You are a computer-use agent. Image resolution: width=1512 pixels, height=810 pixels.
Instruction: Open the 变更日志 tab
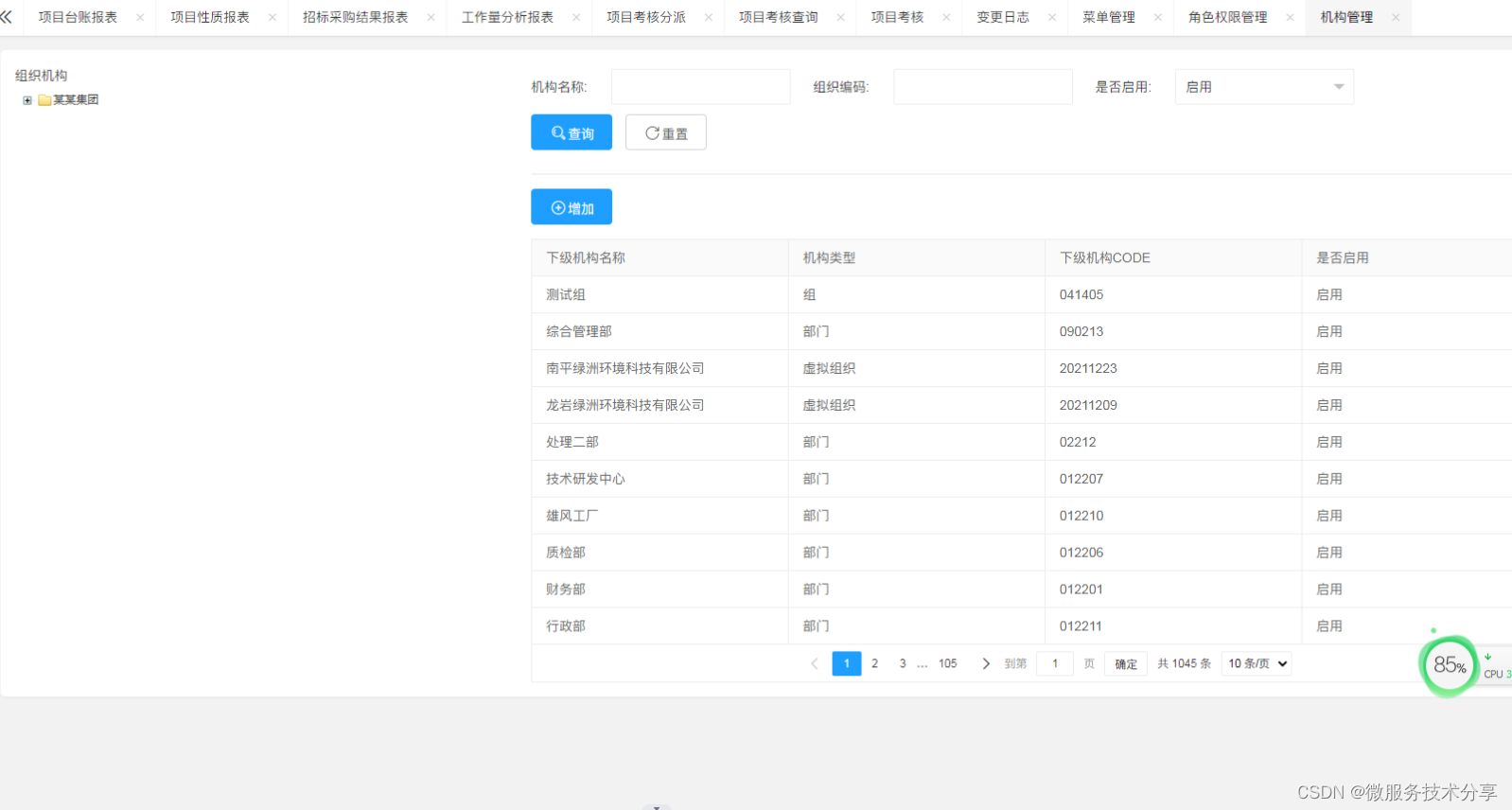click(1003, 17)
